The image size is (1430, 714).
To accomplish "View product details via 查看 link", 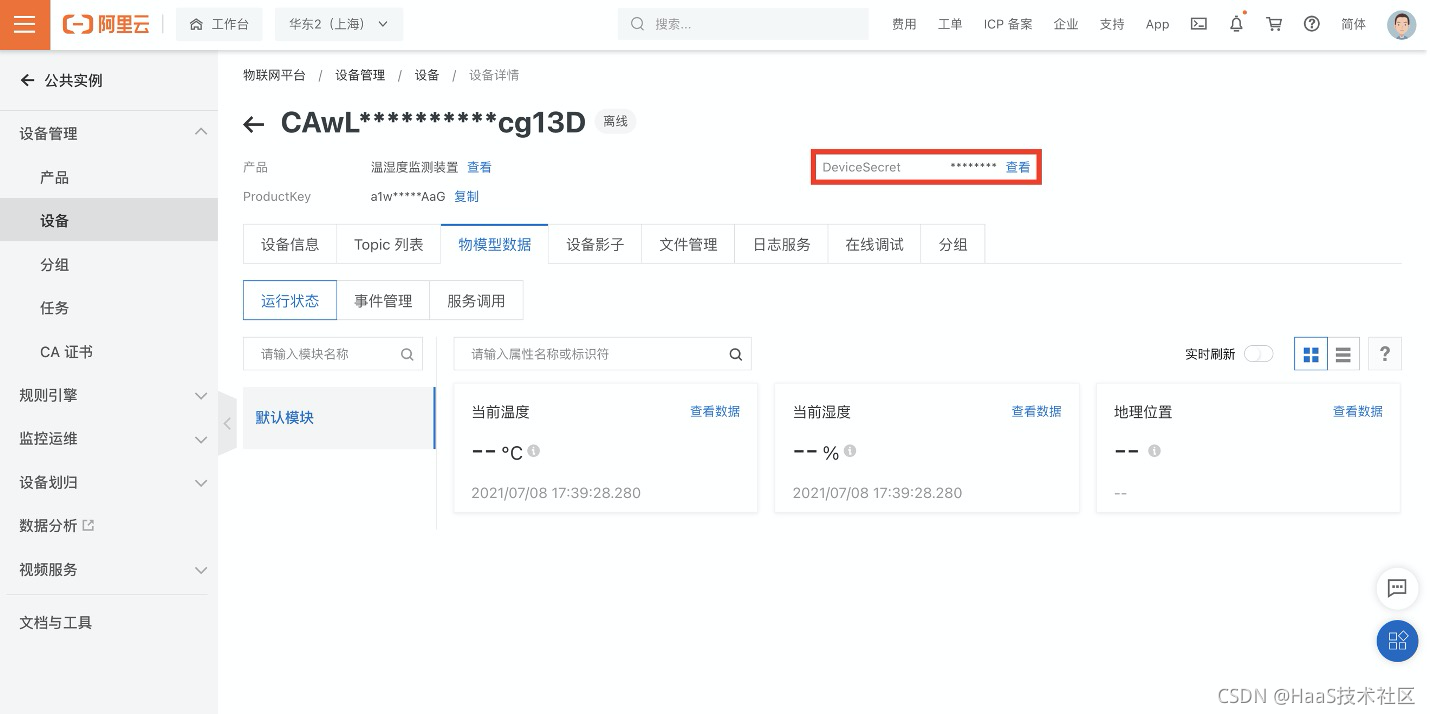I will (x=479, y=167).
